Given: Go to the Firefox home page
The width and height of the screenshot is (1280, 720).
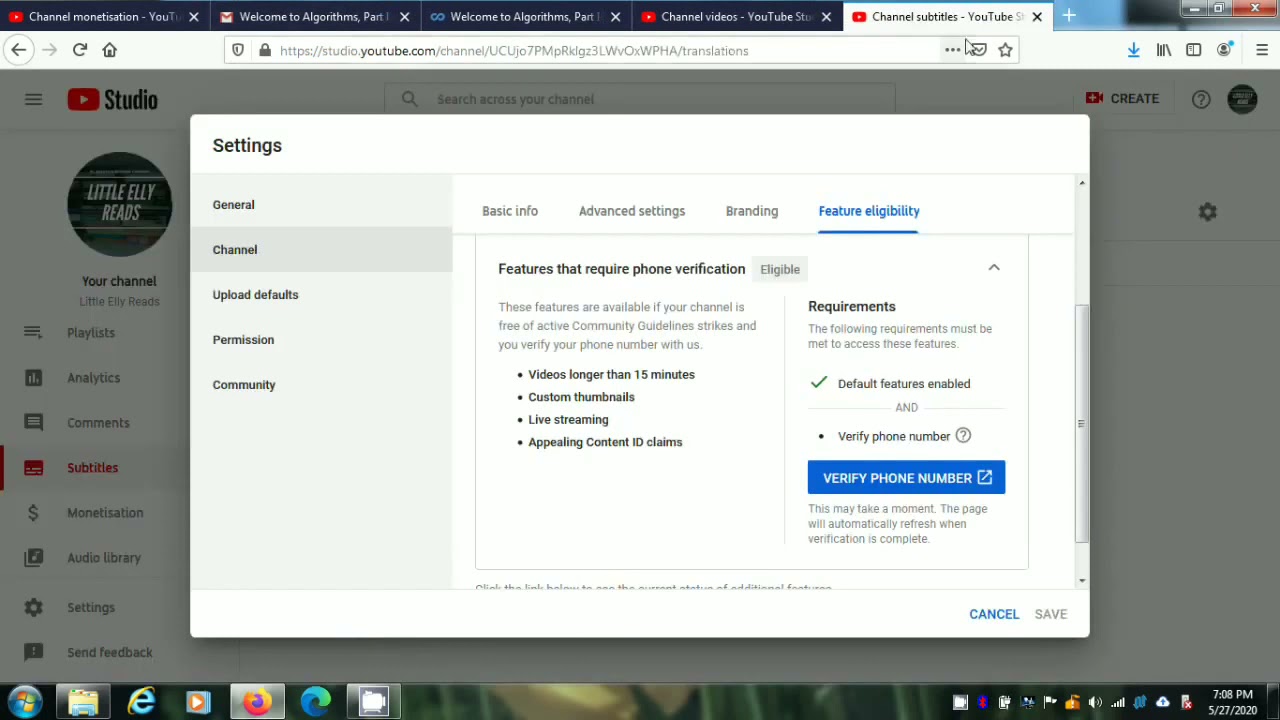Looking at the screenshot, I should [110, 50].
